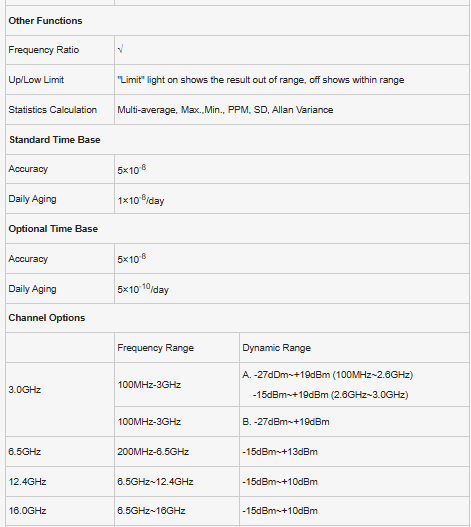Select the Limit light description text
Image resolution: width=471 pixels, height=527 pixels.
tap(261, 80)
